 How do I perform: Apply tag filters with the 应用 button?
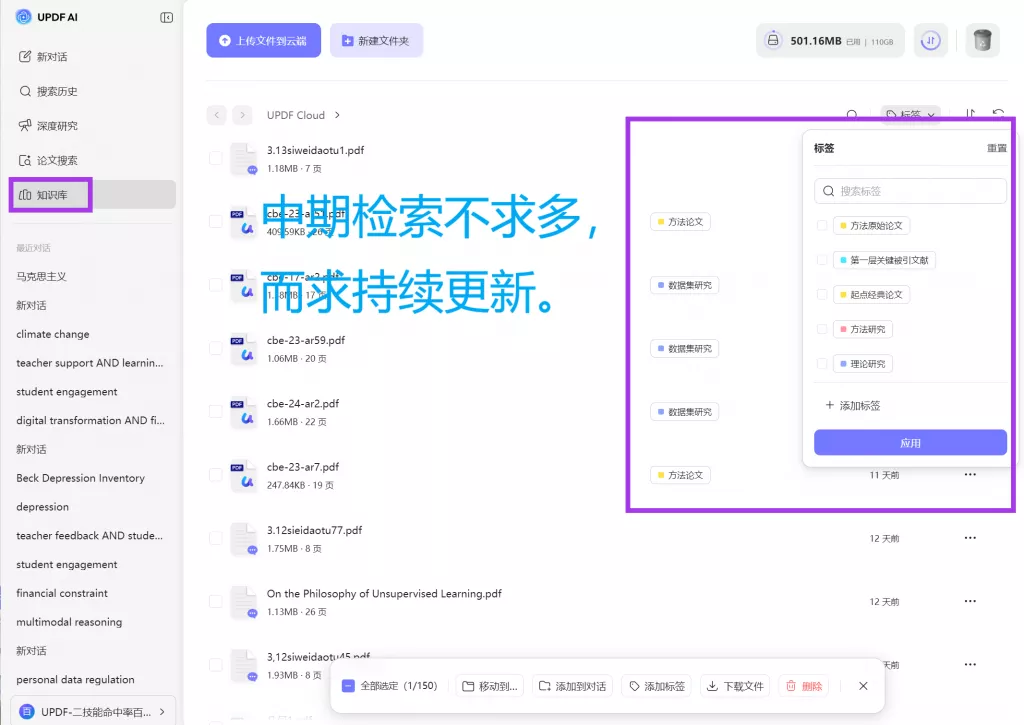pos(910,442)
